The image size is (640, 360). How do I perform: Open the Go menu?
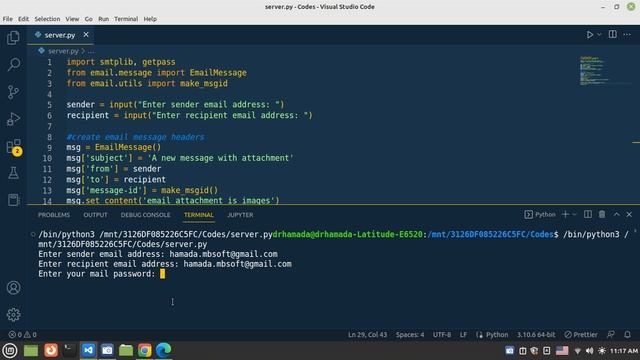tap(89, 19)
